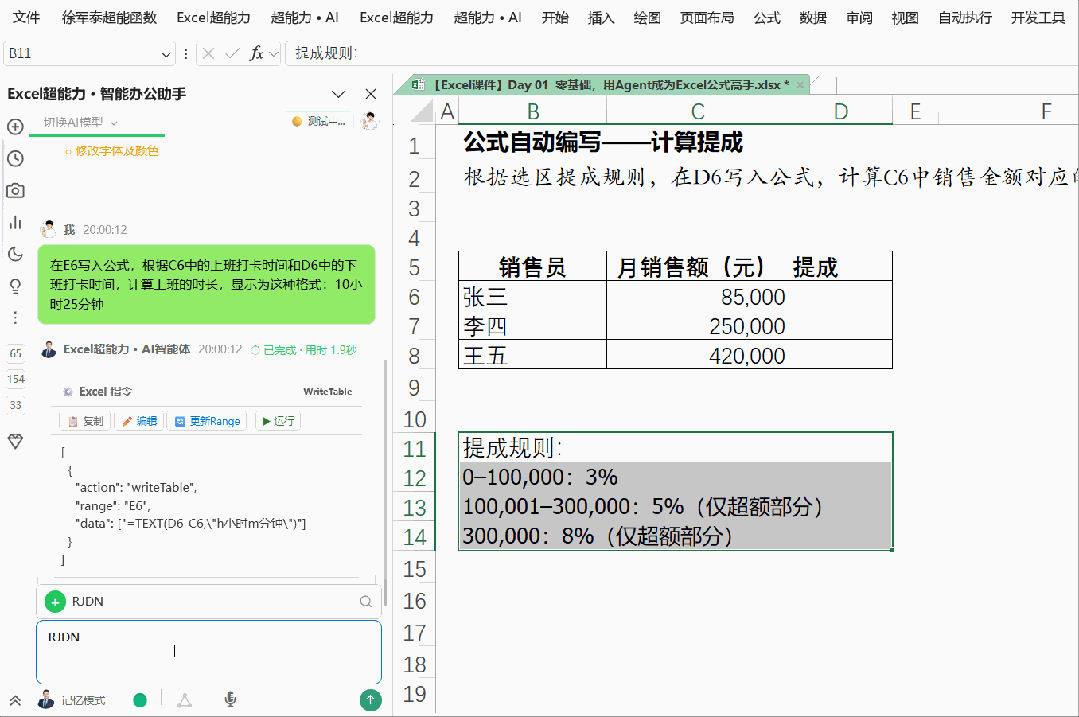Open the Name Box dropdown arrow
The width and height of the screenshot is (1079, 717).
pyautogui.click(x=166, y=54)
